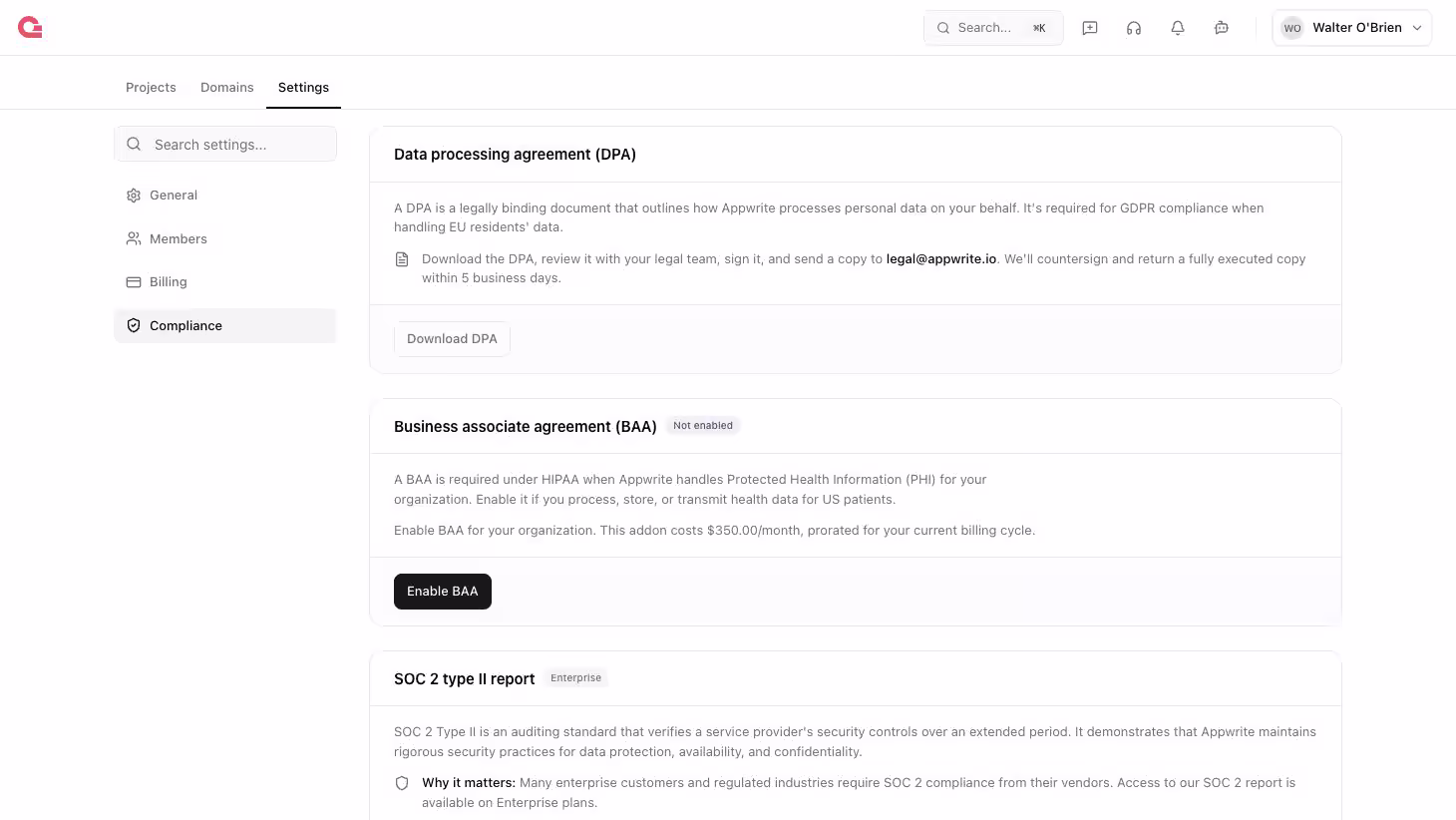Click the General gear icon
Screen dimensions: 1456x820
click(134, 196)
